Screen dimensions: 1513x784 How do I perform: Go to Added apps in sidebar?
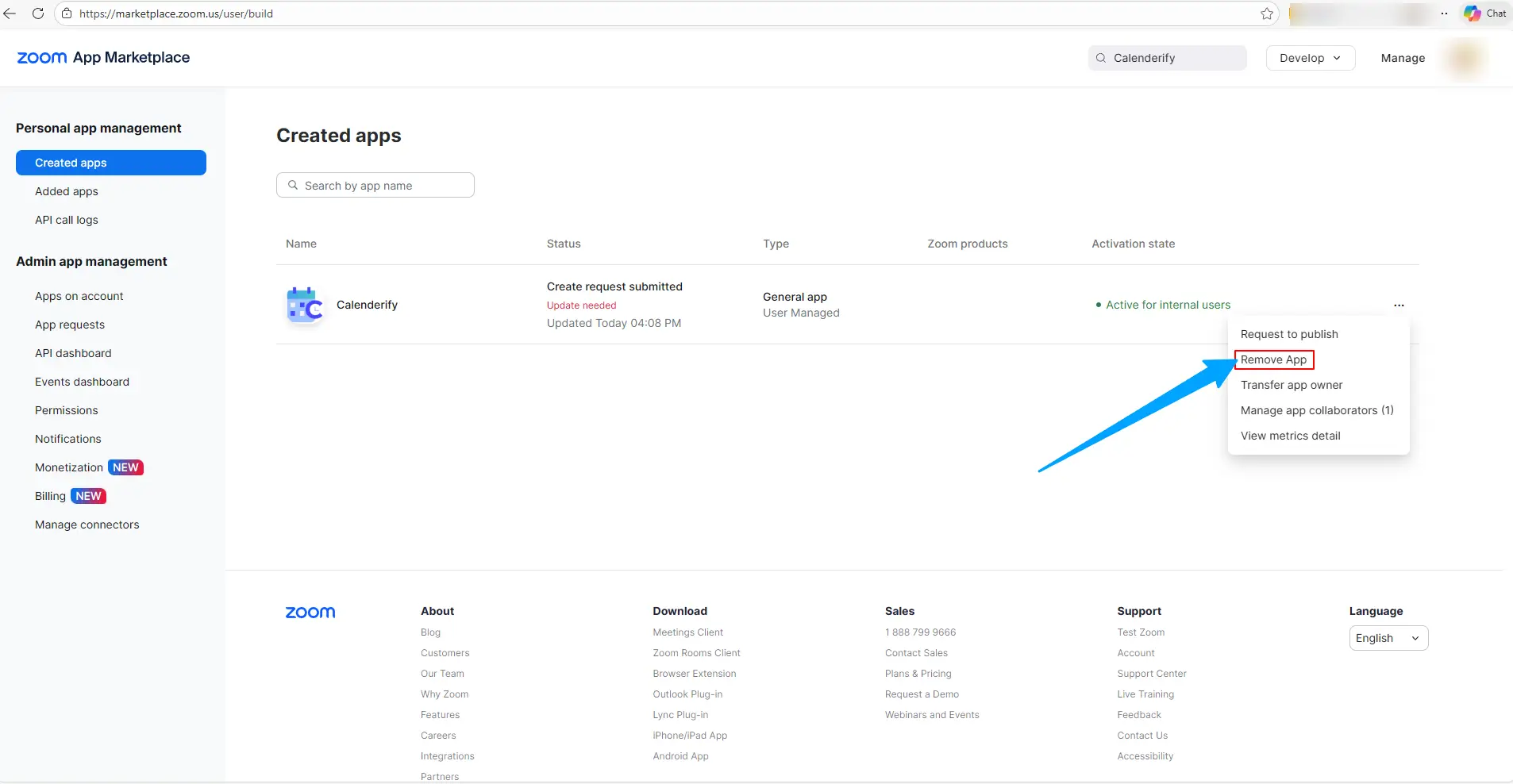67,191
